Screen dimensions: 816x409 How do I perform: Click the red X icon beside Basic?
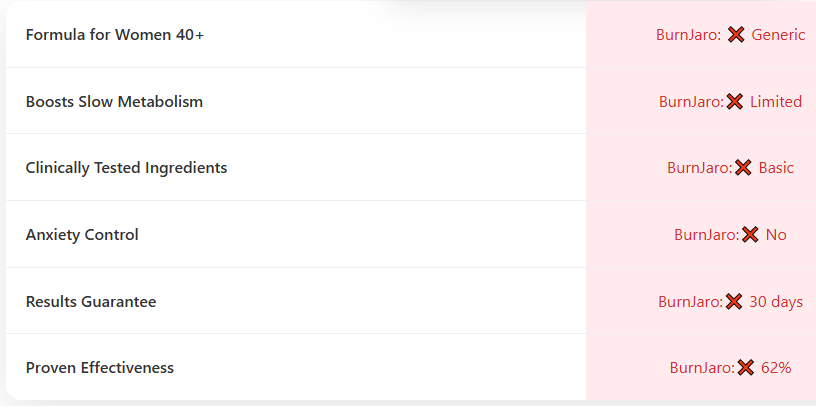coord(743,168)
